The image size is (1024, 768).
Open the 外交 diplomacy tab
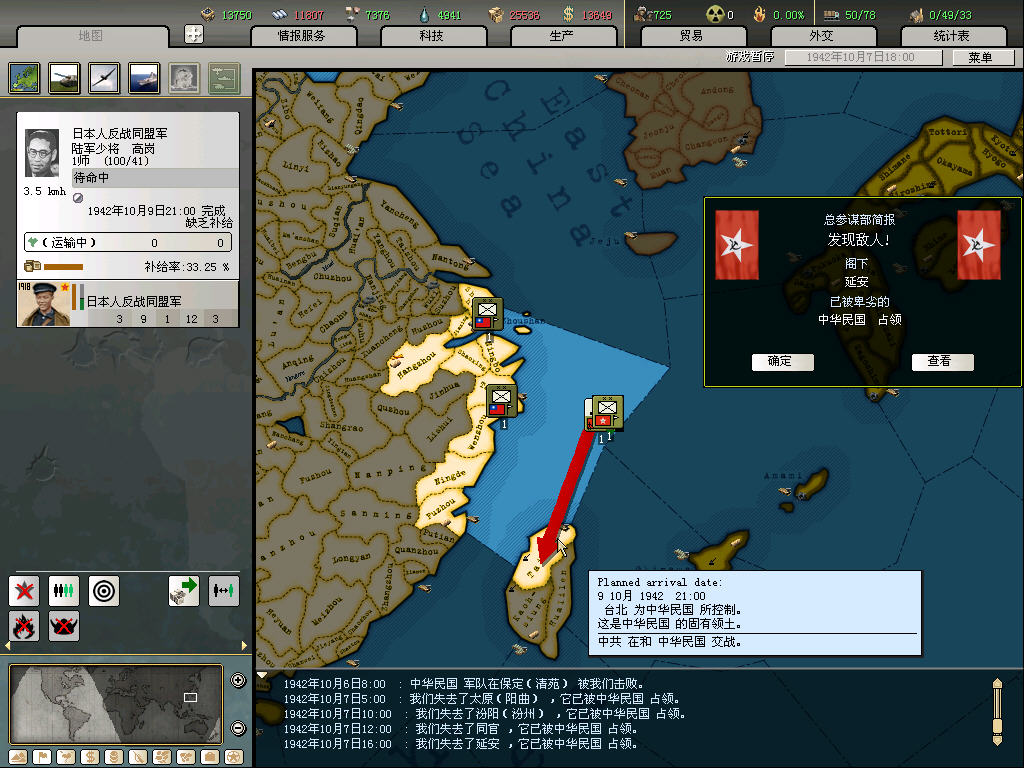[x=820, y=36]
